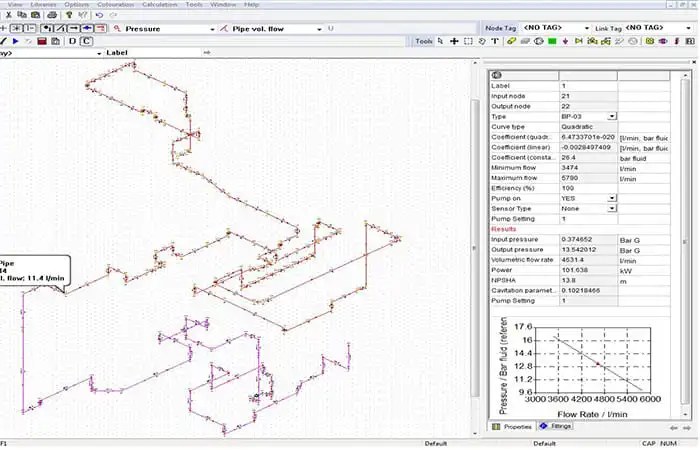The width and height of the screenshot is (700, 450).
Task: Run calculation with the blue play icon
Action: pos(16,41)
